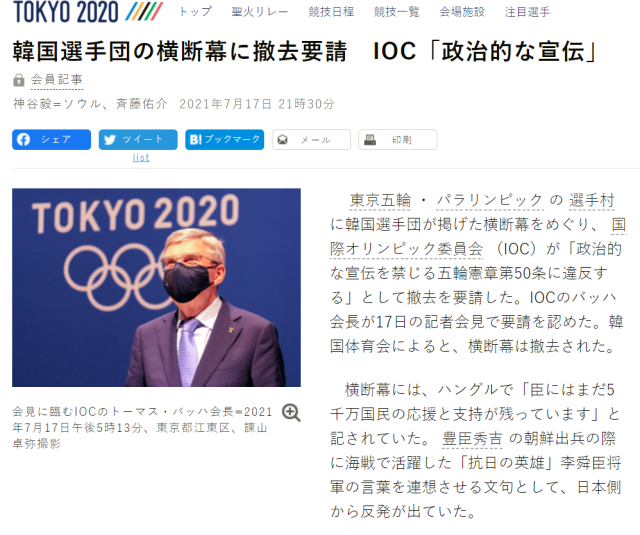The image size is (640, 535).
Task: Open the TOKYO 2020 logo
Action: coord(88,11)
